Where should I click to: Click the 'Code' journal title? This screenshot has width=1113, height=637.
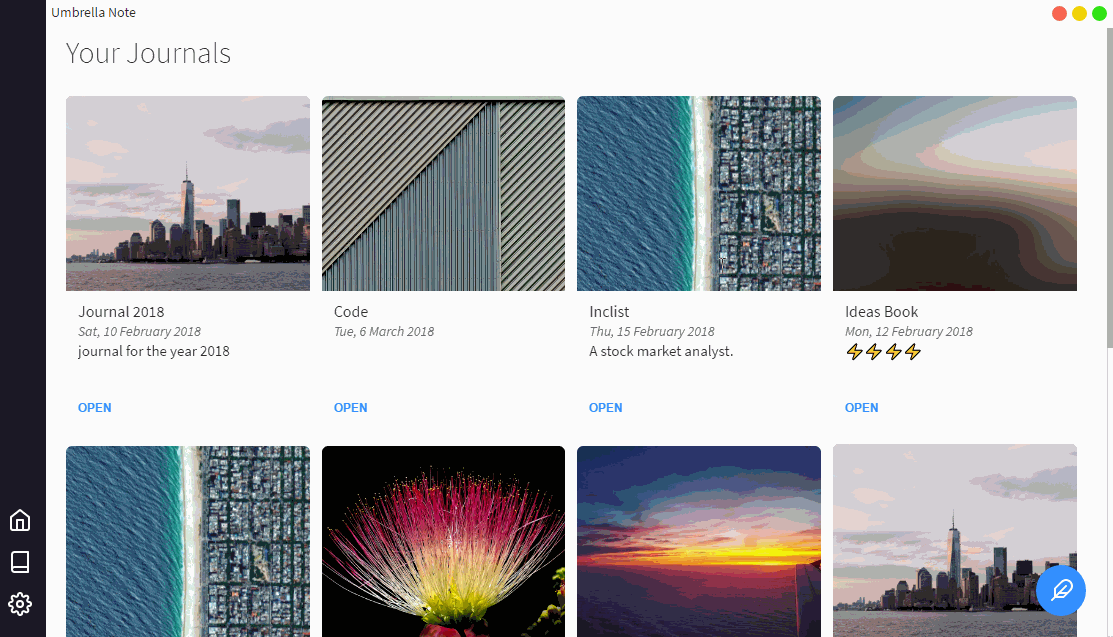pyautogui.click(x=351, y=312)
